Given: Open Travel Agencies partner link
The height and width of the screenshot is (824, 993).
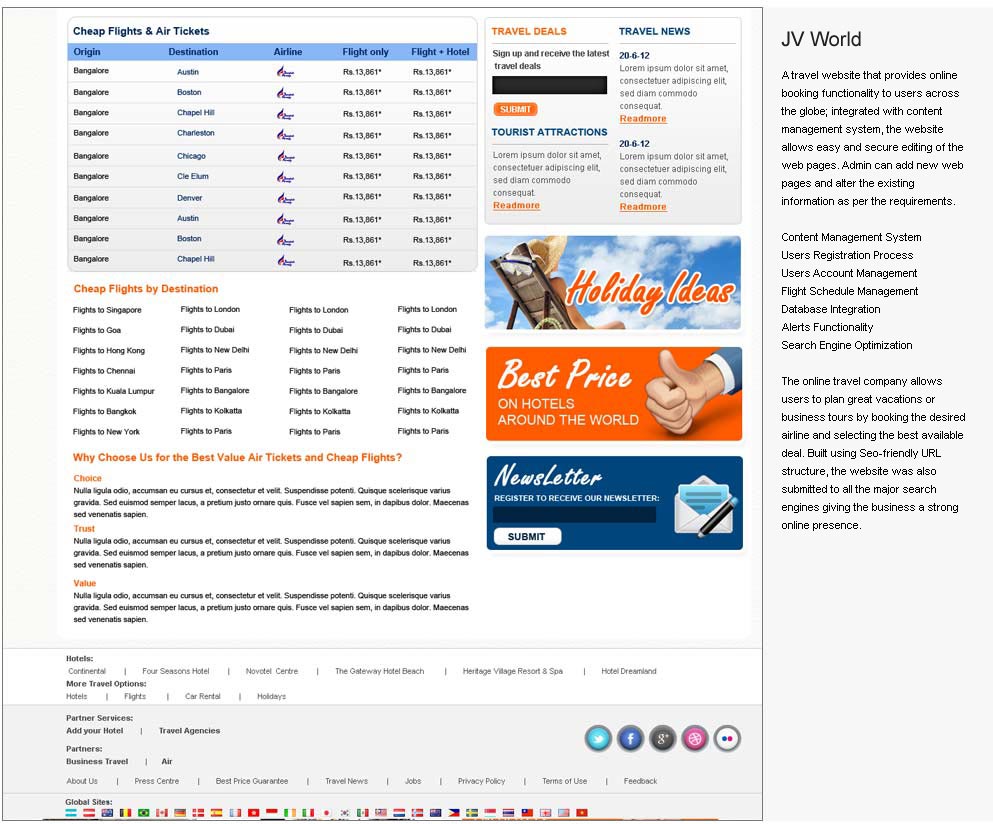Looking at the screenshot, I should coord(189,730).
